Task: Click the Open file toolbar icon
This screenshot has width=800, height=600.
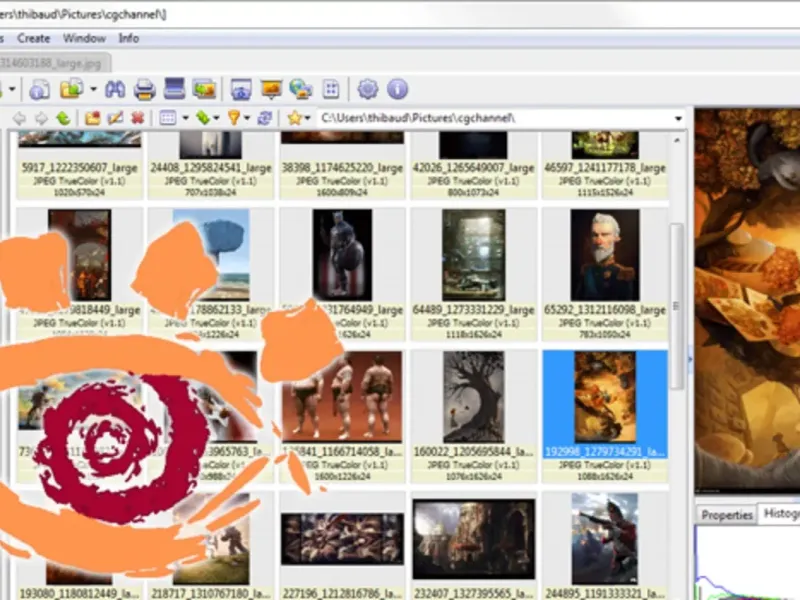Action: point(39,89)
